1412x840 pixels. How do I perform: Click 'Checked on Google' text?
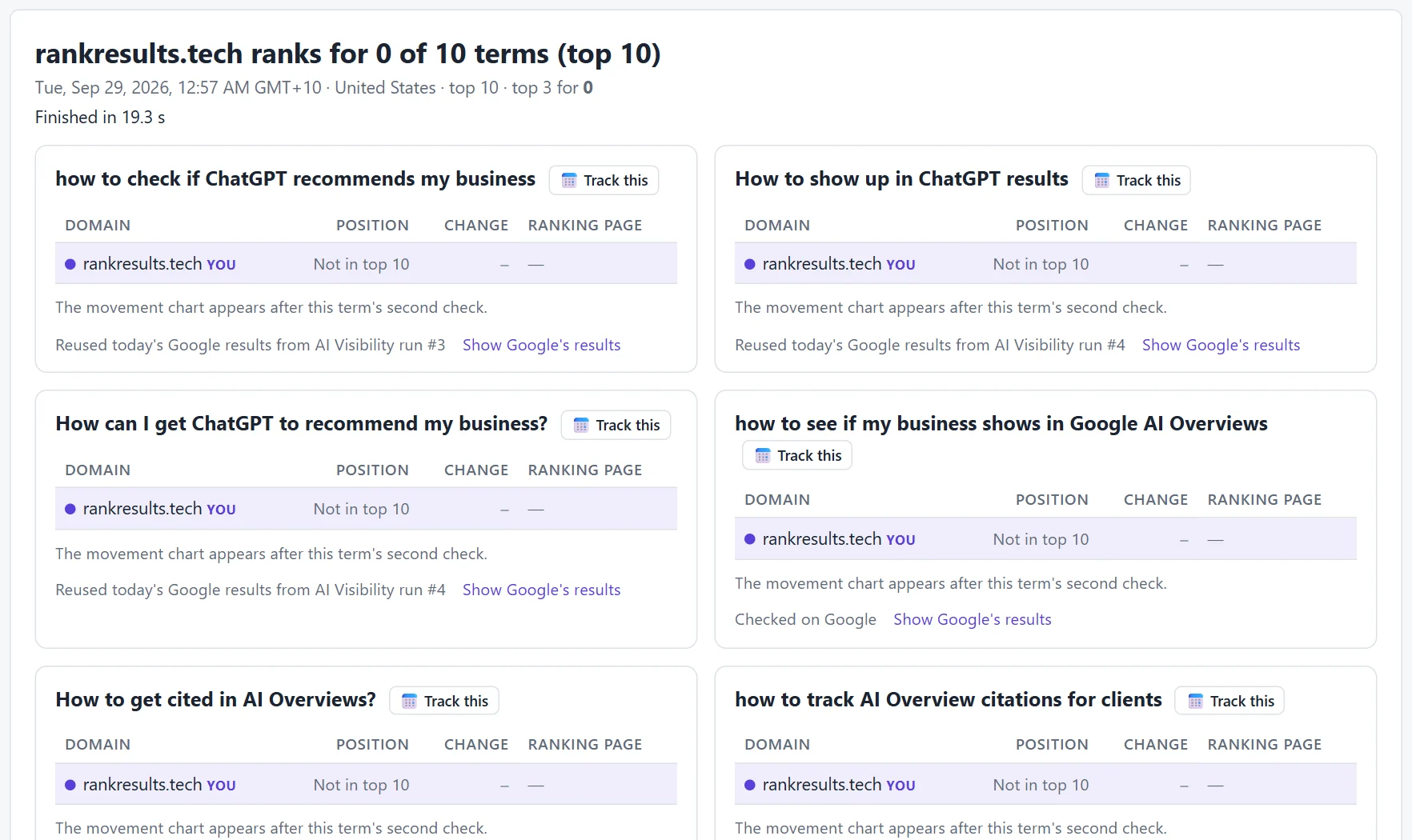click(x=805, y=619)
